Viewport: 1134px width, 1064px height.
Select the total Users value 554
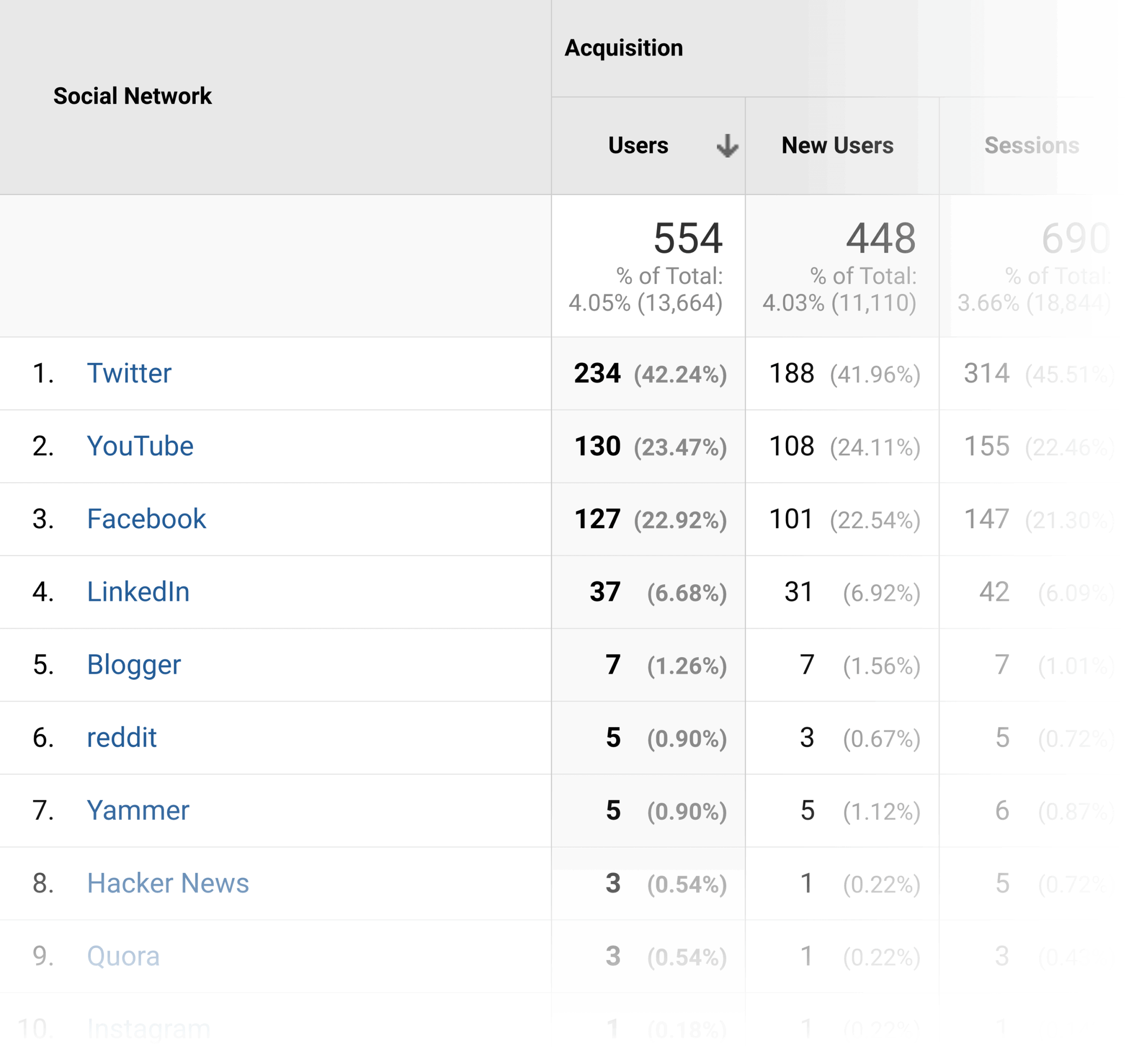click(688, 238)
